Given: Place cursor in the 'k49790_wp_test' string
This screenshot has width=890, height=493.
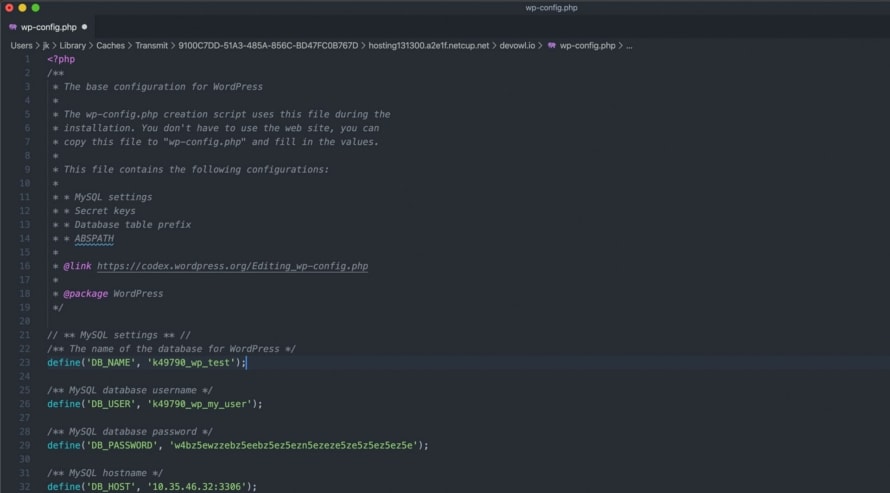Looking at the screenshot, I should (191, 362).
